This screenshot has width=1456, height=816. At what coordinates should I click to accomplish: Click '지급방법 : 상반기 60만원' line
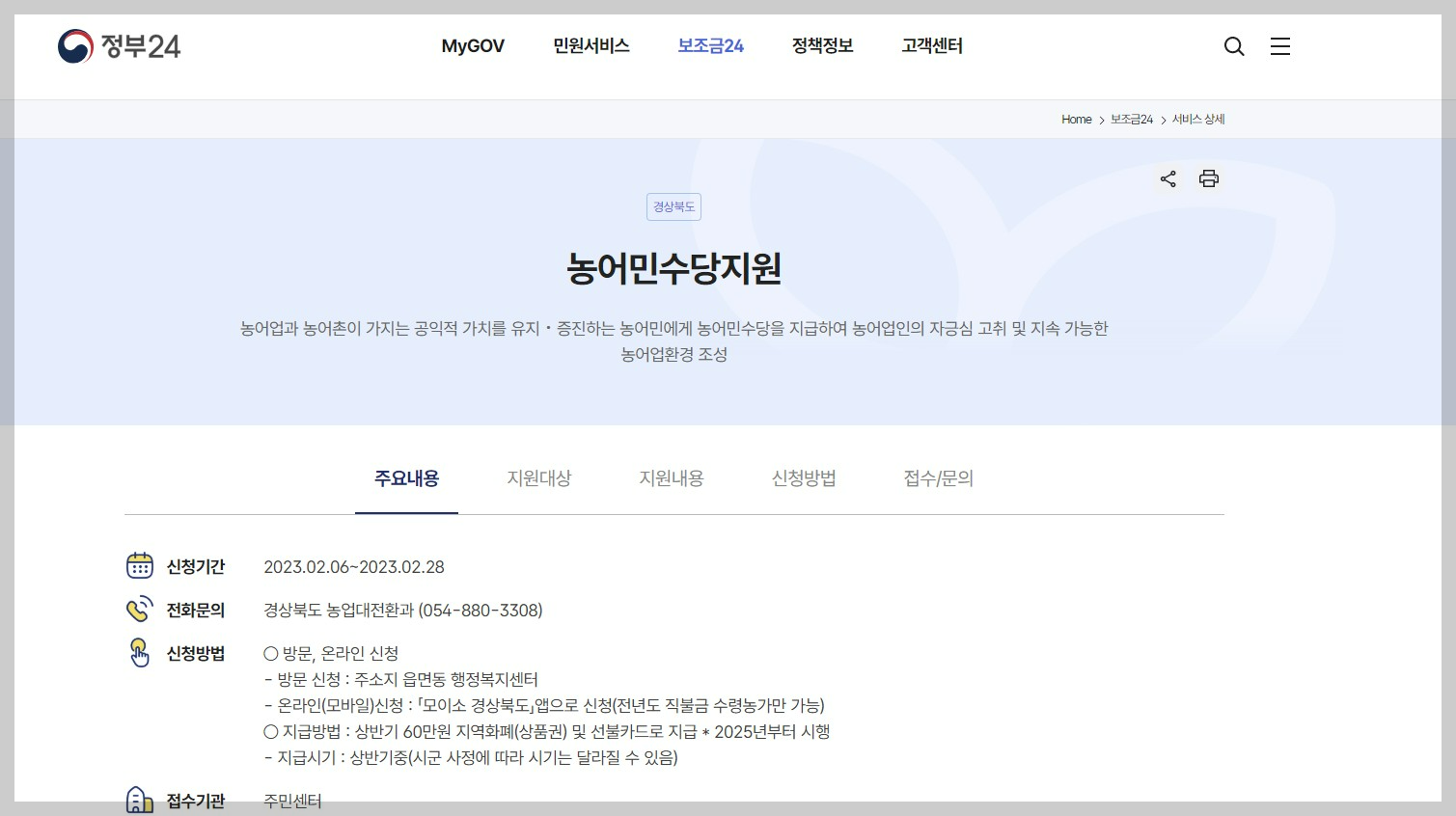coord(547,732)
